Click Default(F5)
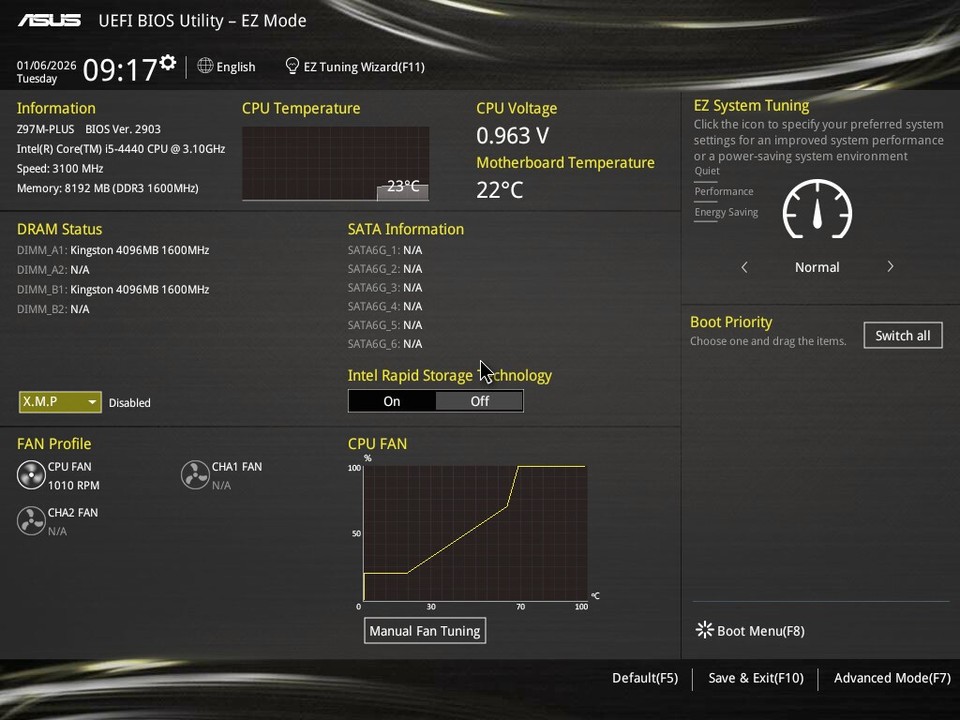Image resolution: width=960 pixels, height=720 pixels. [645, 678]
